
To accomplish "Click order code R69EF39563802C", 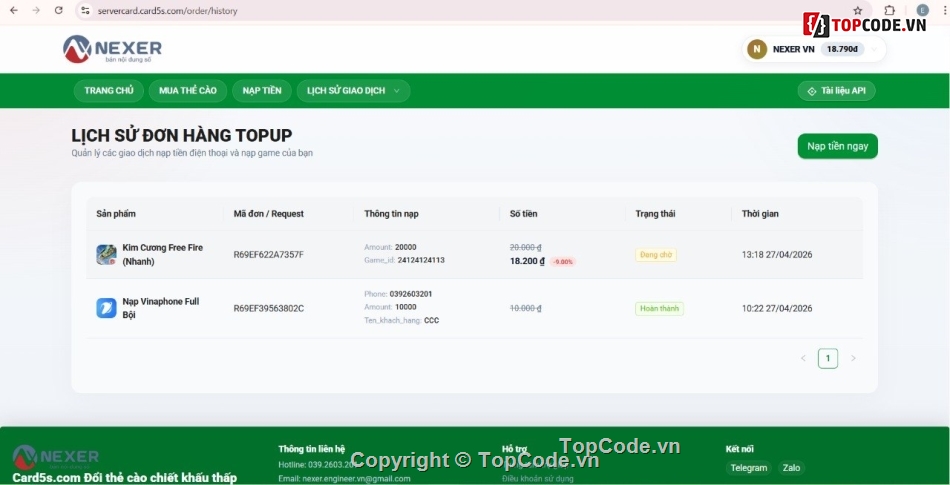I will 268,308.
